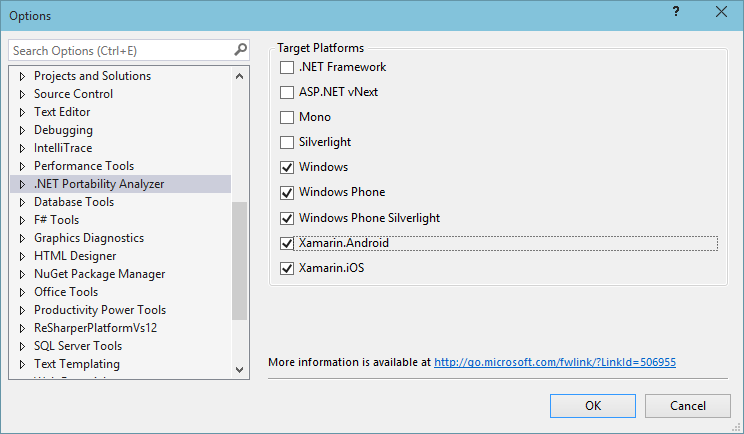
Task: Click the search magnifier icon
Action: pyautogui.click(x=240, y=50)
